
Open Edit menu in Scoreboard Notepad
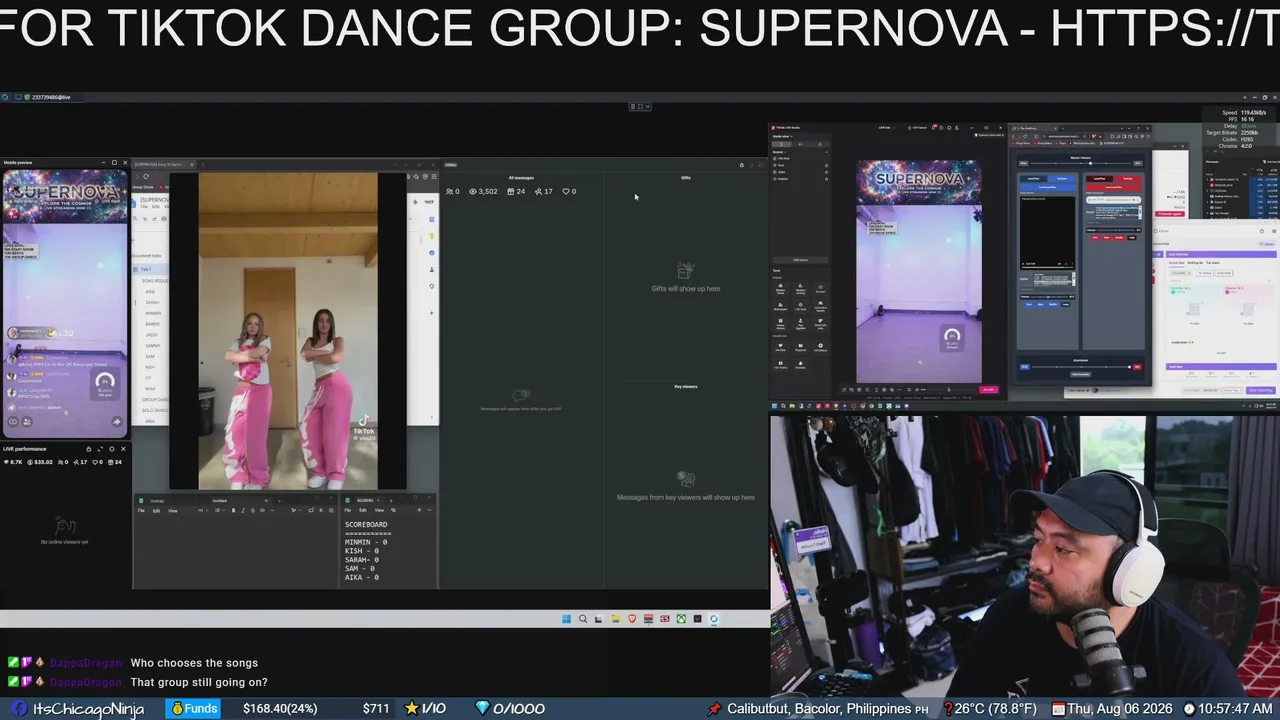(x=363, y=511)
